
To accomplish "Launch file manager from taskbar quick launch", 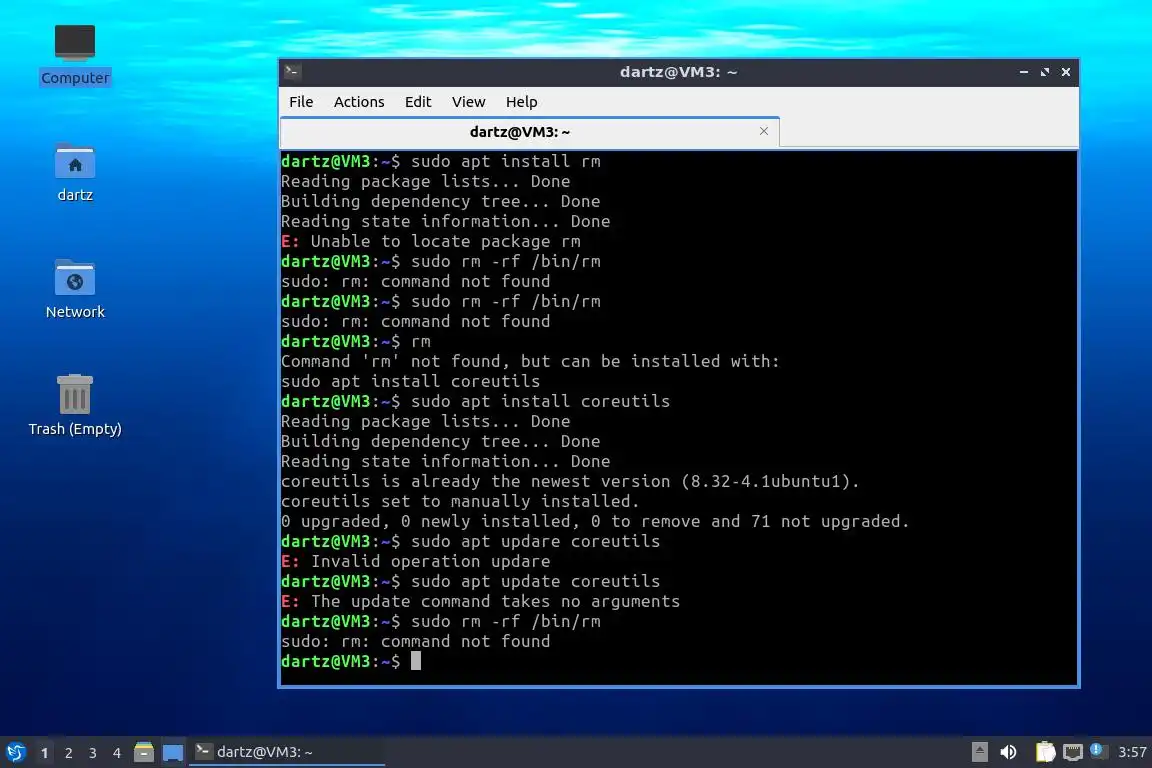I will [144, 752].
